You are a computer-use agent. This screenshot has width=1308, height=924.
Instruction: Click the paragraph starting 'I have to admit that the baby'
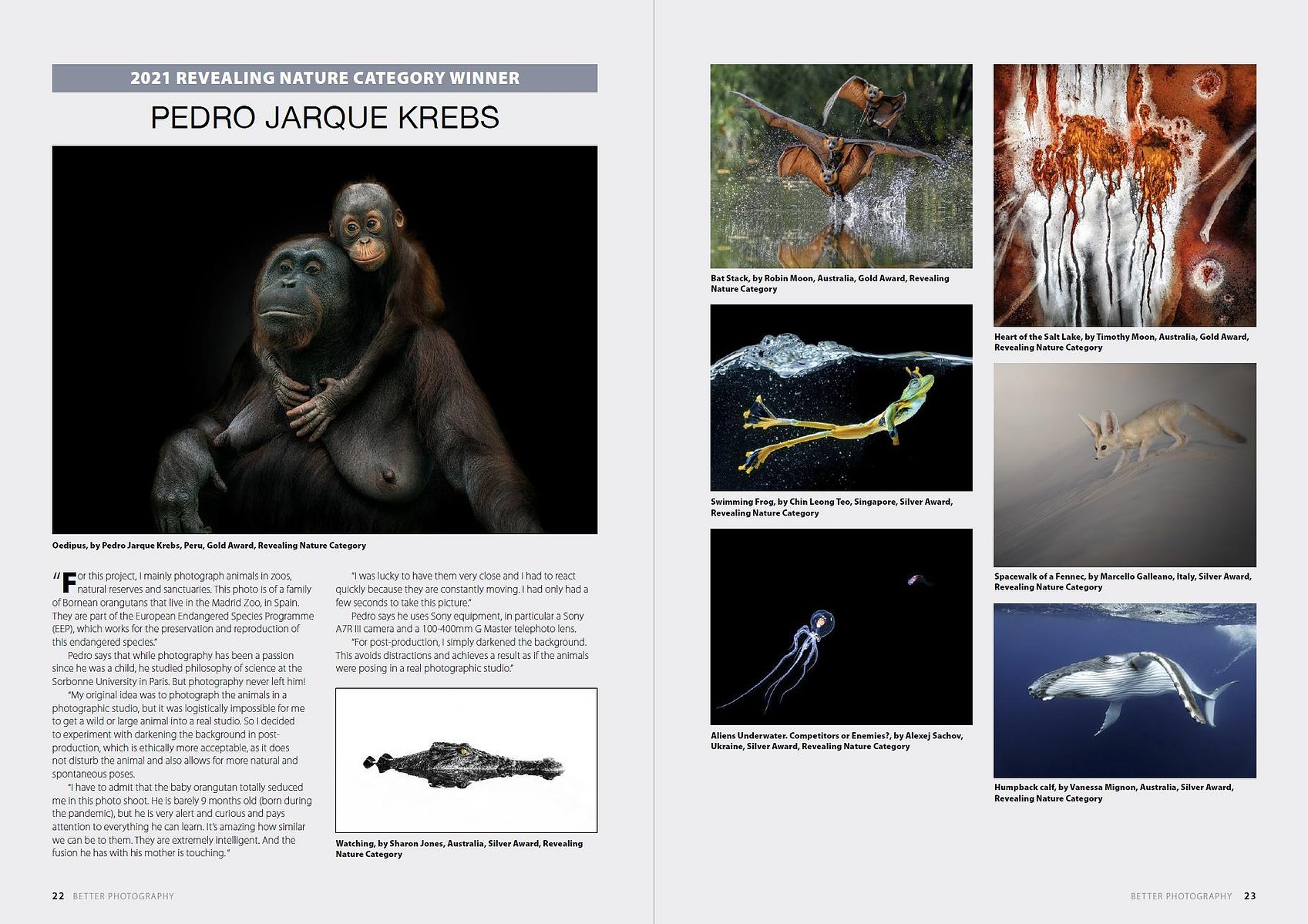[x=182, y=820]
